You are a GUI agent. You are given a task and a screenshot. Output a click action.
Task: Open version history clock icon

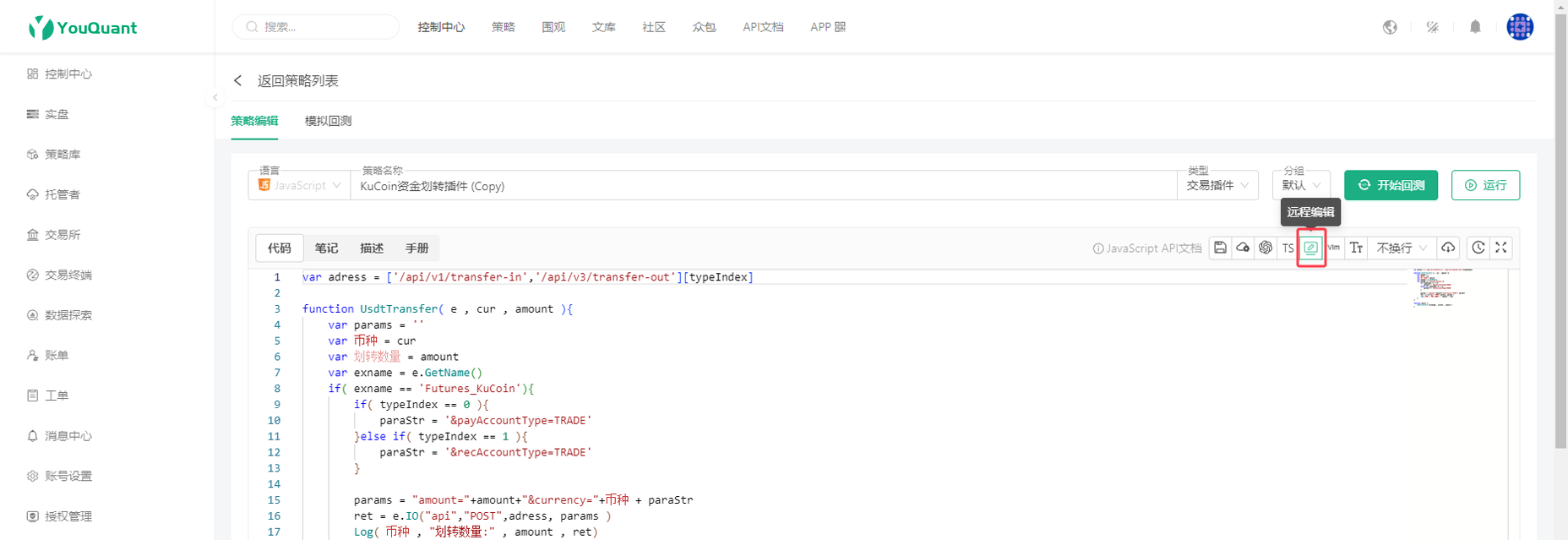click(1478, 248)
